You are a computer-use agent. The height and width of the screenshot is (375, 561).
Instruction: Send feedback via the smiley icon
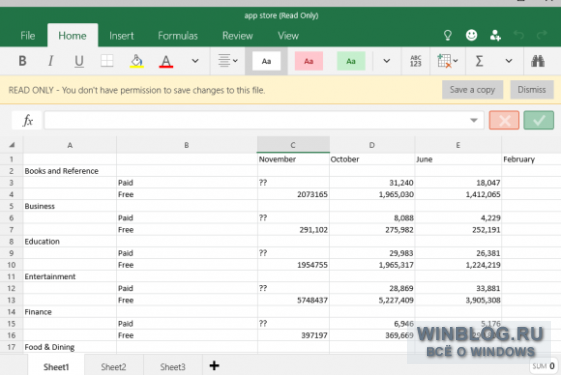coord(472,35)
